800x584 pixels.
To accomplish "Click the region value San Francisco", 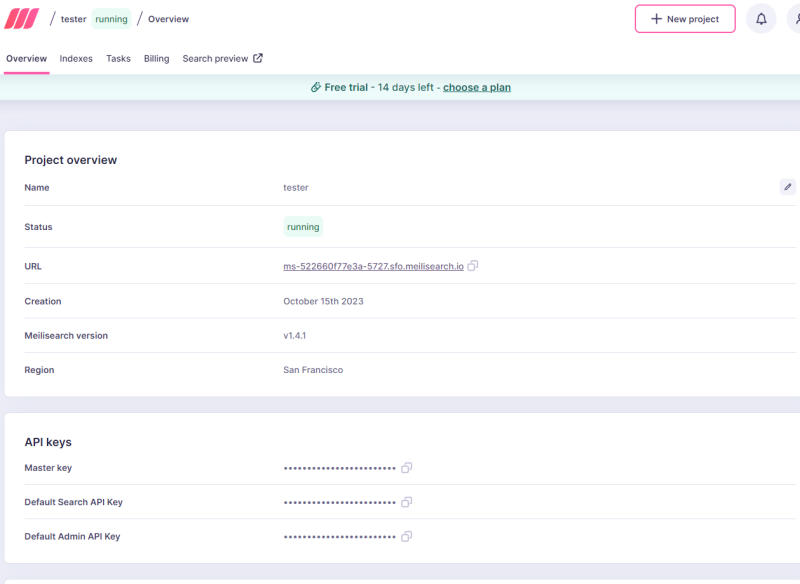I will pos(313,370).
